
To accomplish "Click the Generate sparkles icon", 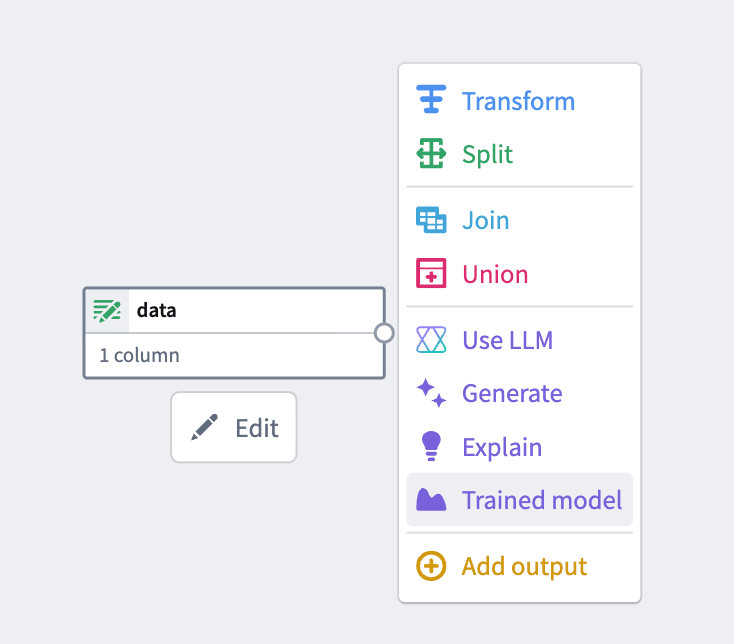I will point(431,393).
